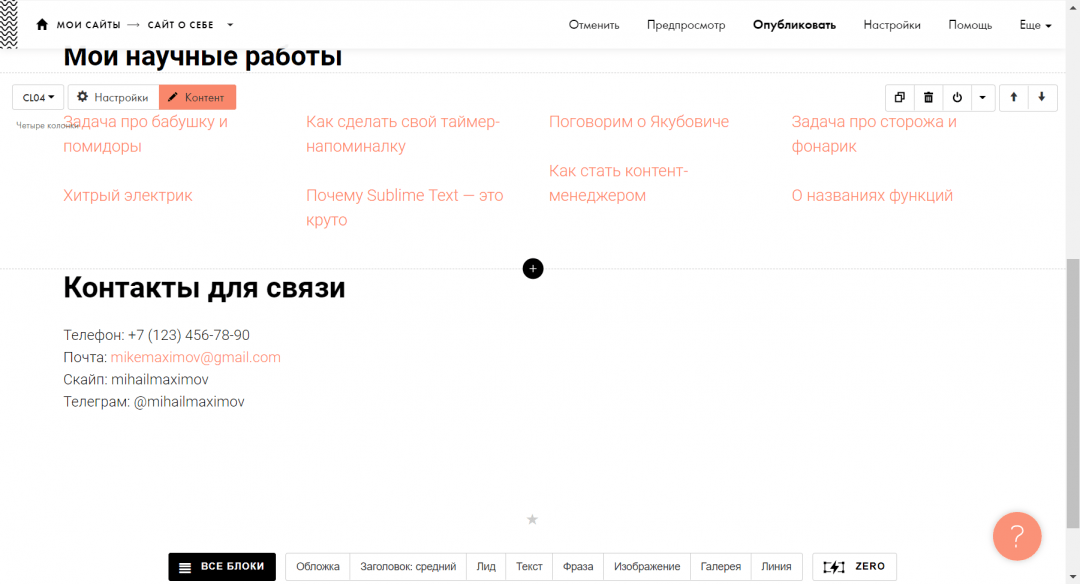Insert a Zero block

point(854,567)
